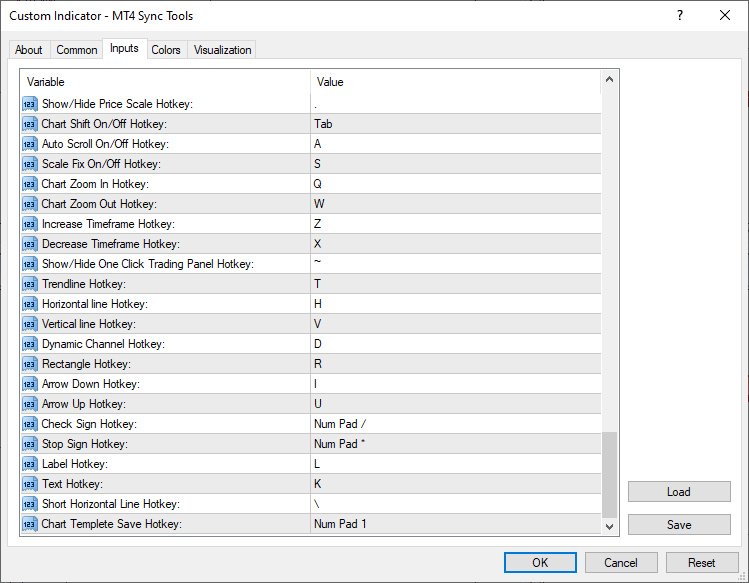Click the Cancel button

tap(621, 562)
